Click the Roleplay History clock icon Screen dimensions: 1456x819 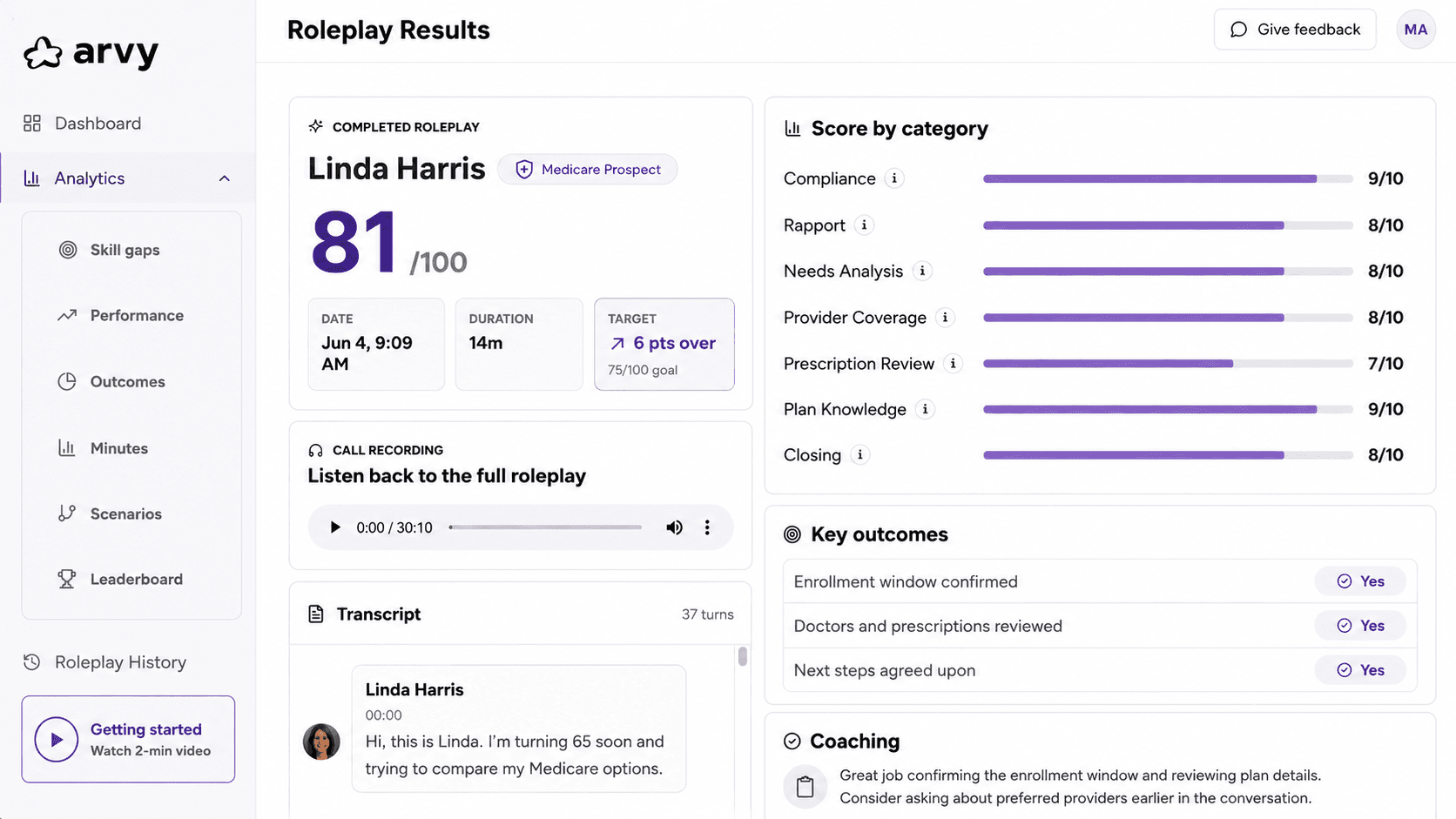[x=32, y=662]
